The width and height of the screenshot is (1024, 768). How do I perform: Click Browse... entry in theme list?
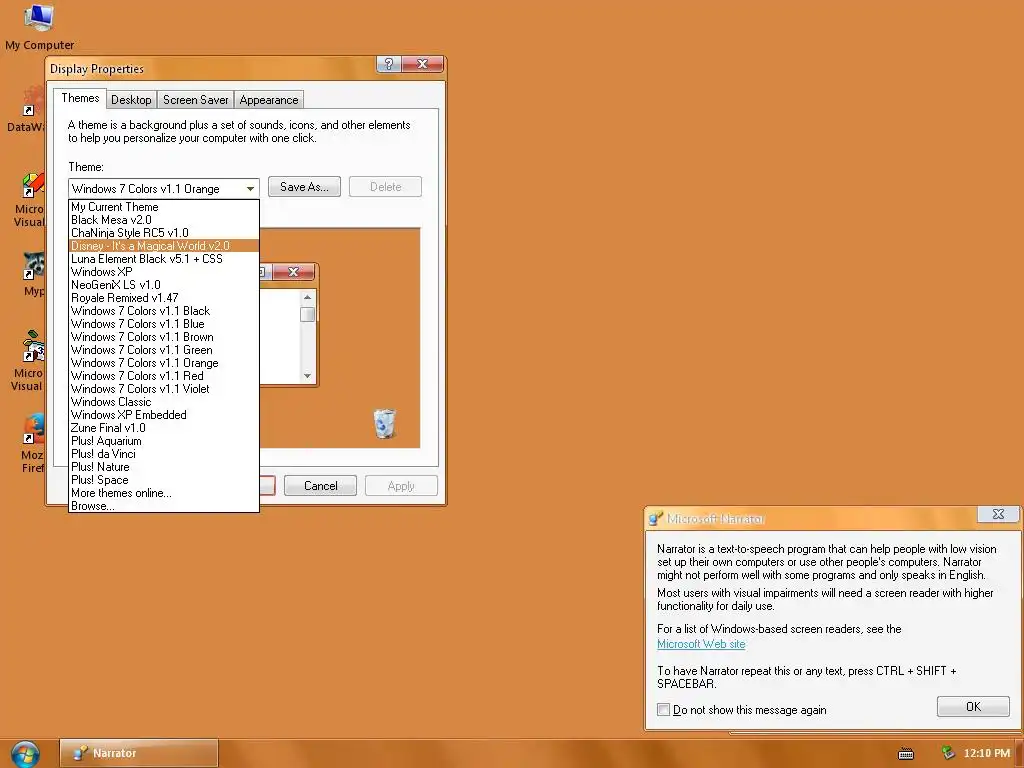point(164,506)
